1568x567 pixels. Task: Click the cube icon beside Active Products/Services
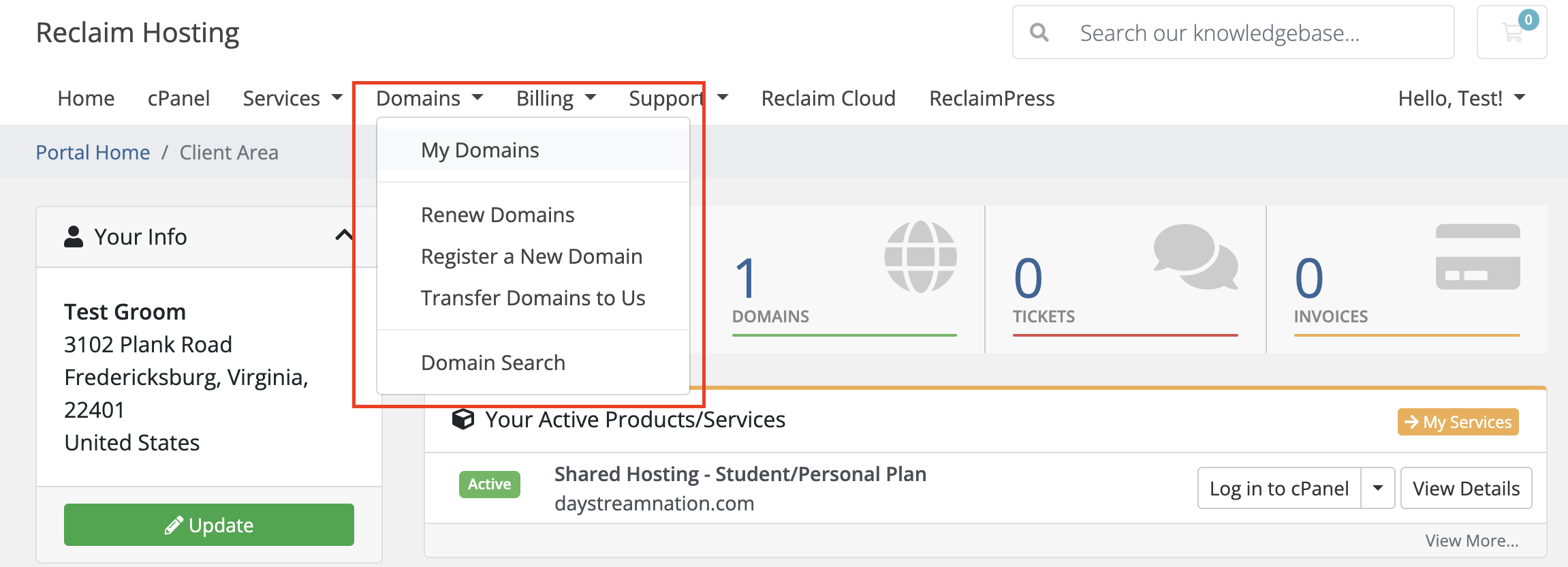tap(463, 419)
